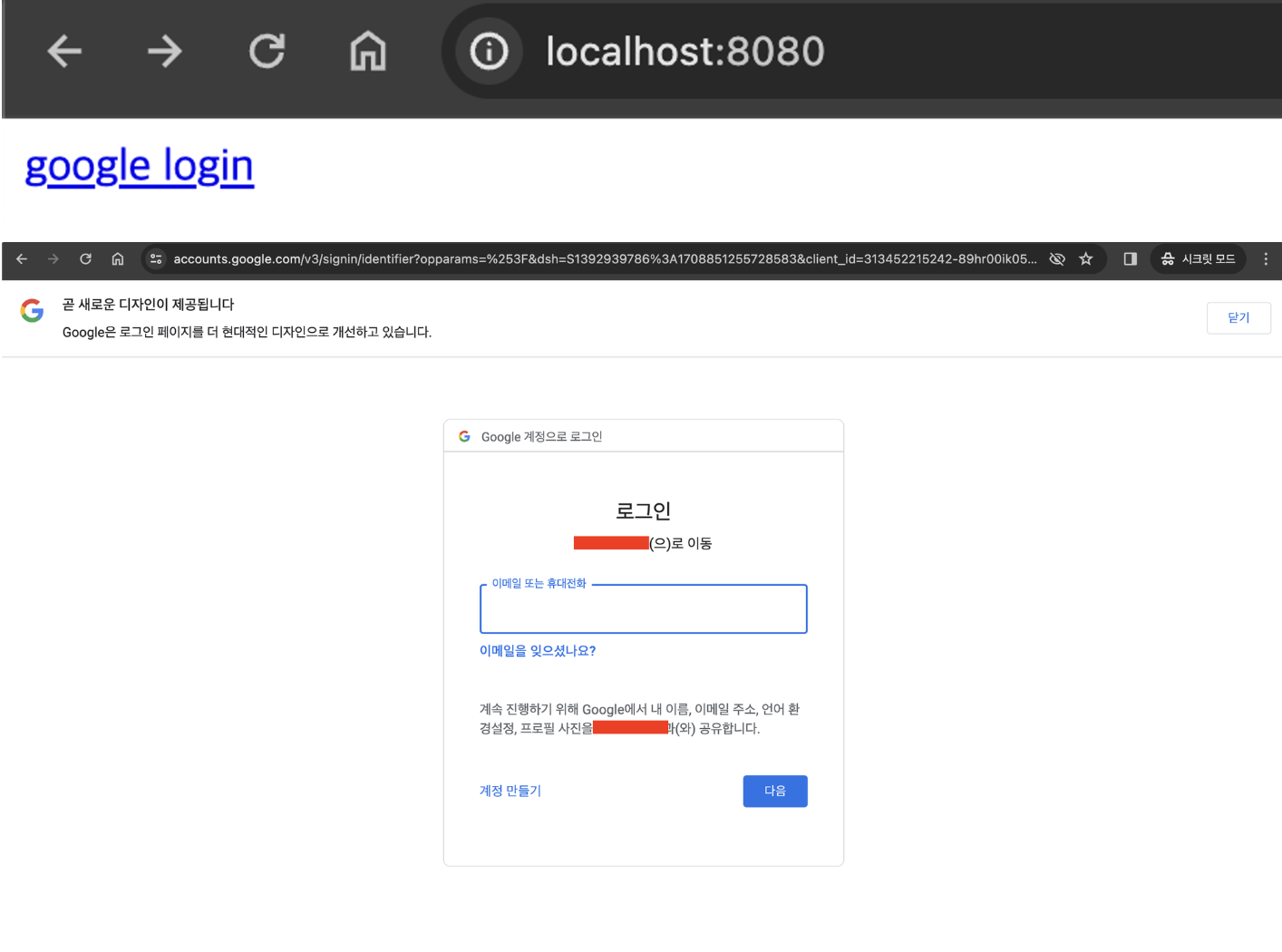The width and height of the screenshot is (1282, 952).
Task: Click the home icon in the Google sign-in window
Action: pyautogui.click(x=118, y=259)
